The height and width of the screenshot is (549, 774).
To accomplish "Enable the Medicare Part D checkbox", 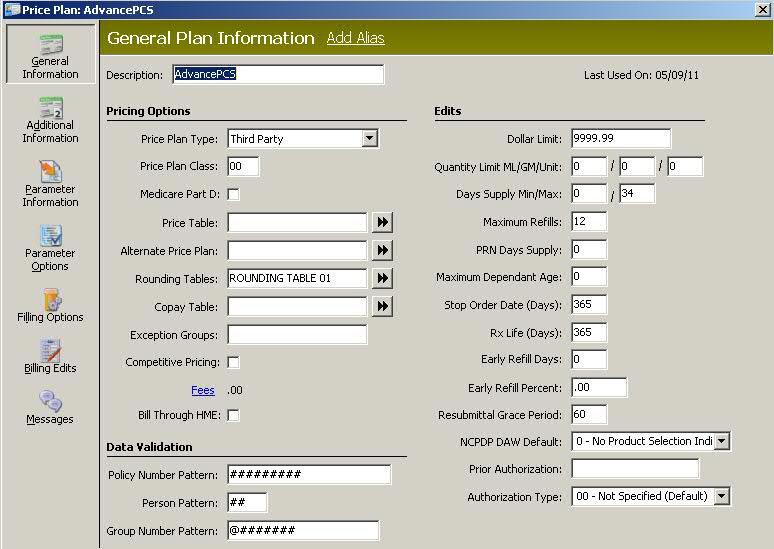I will coord(233,195).
